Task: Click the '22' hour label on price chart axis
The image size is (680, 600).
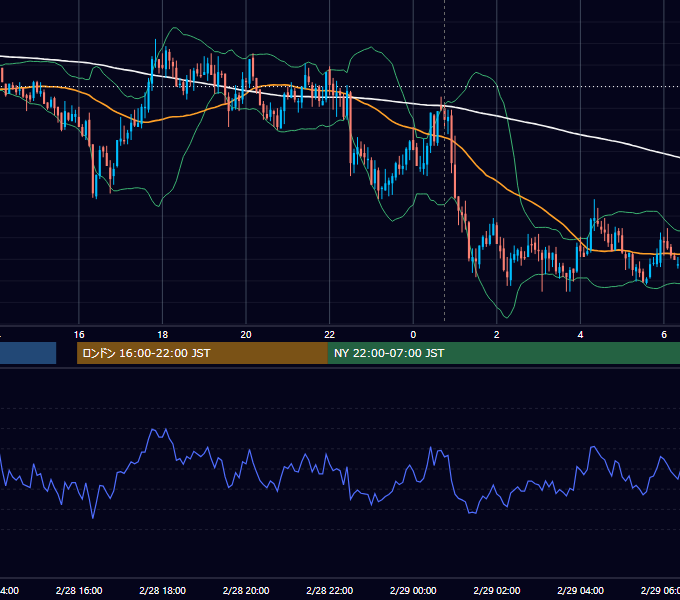Action: (330, 335)
